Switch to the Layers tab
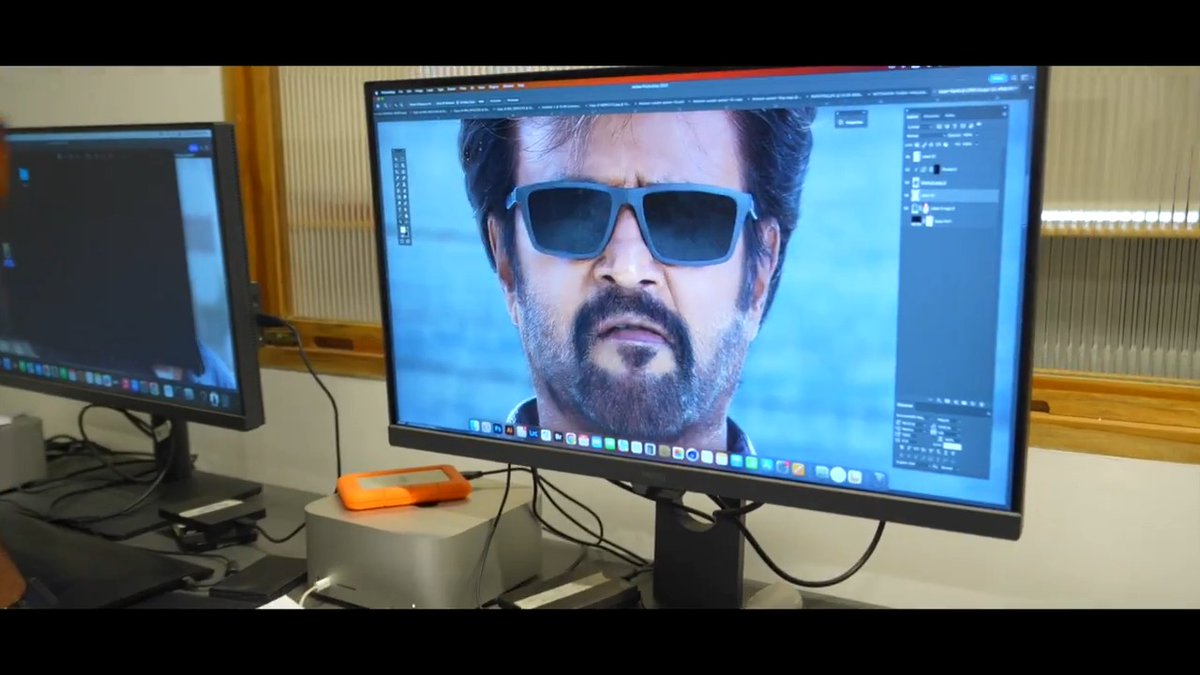 (x=913, y=116)
